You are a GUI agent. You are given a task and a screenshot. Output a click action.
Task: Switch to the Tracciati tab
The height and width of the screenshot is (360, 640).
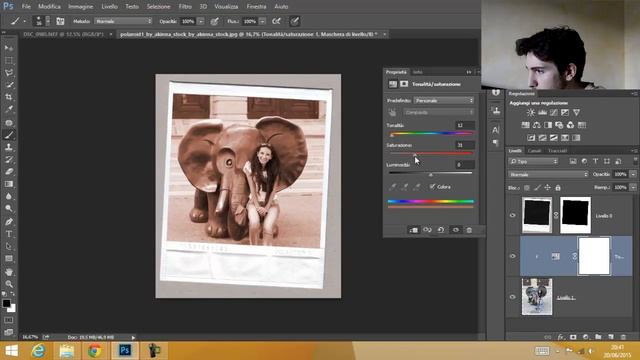(x=558, y=151)
